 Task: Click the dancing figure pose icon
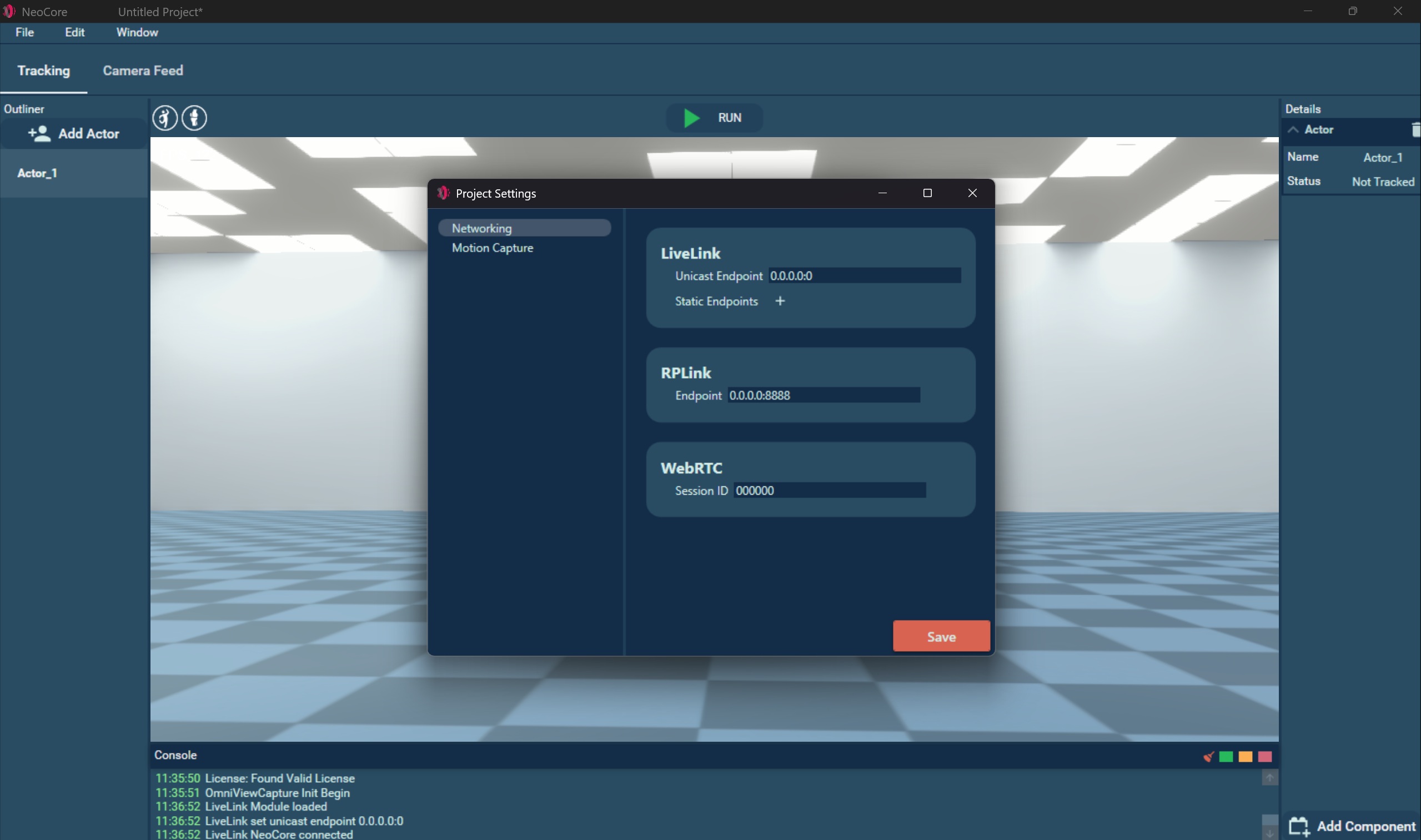click(x=165, y=118)
